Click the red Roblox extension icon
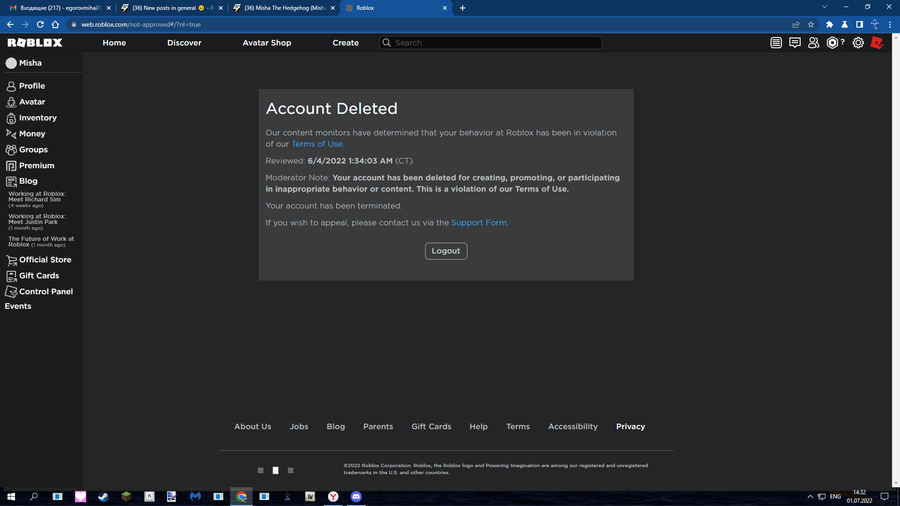900x506 pixels. click(876, 42)
